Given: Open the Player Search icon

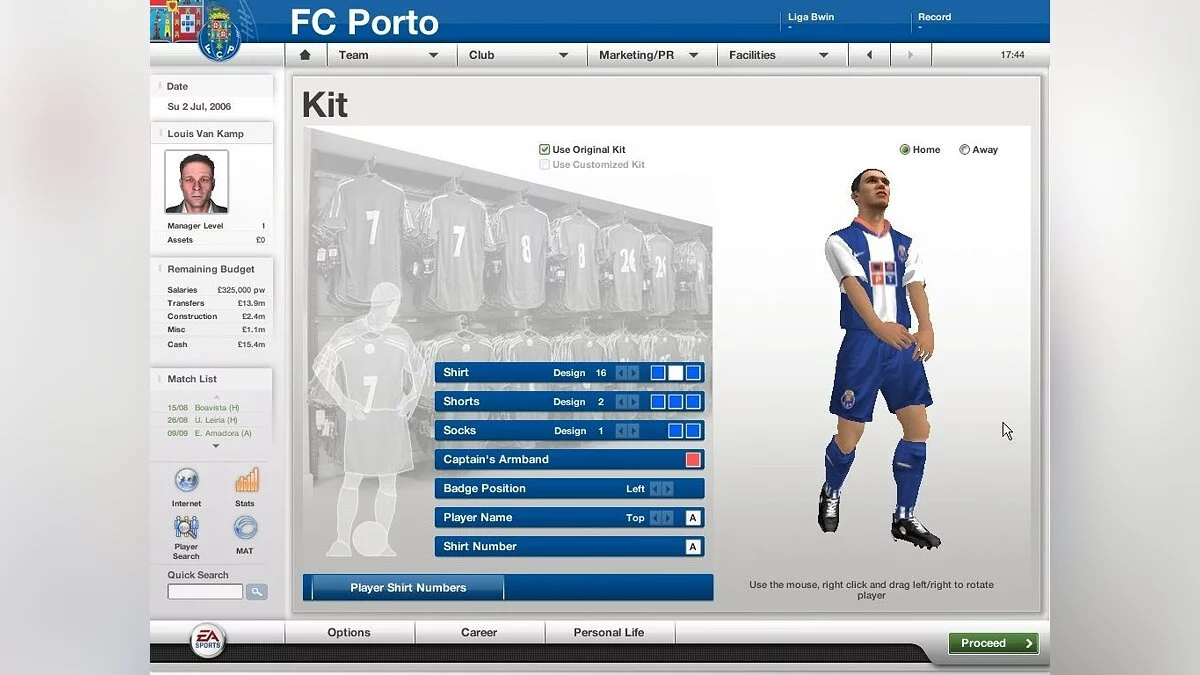Looking at the screenshot, I should point(186,527).
